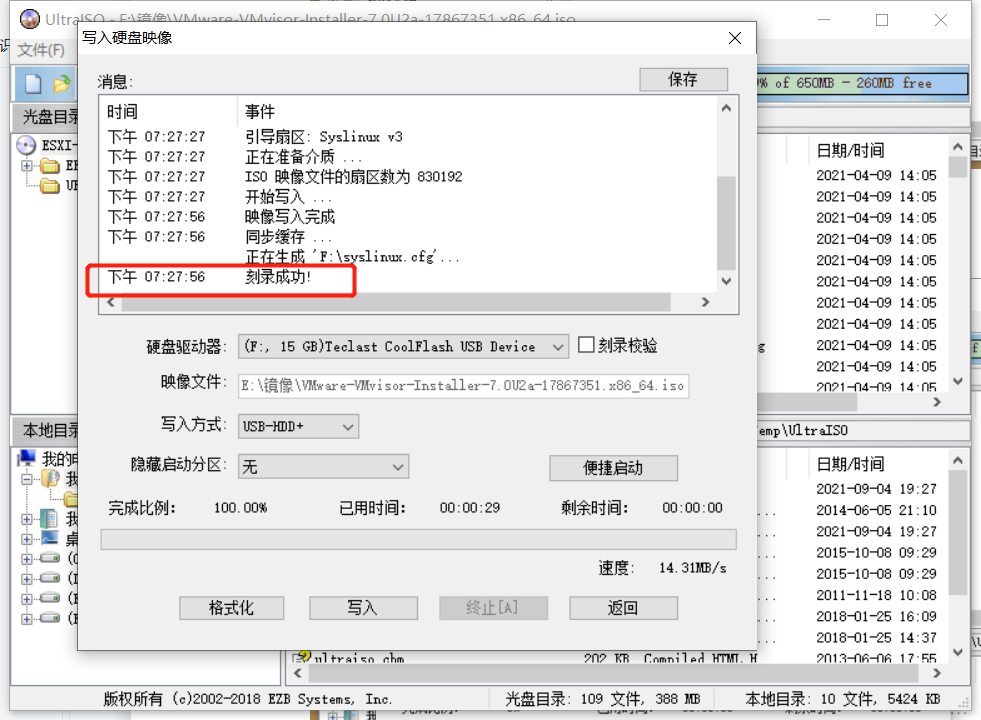Click the 2018-01-25 14:37 date entry
The width and height of the screenshot is (981, 720).
click(x=876, y=637)
